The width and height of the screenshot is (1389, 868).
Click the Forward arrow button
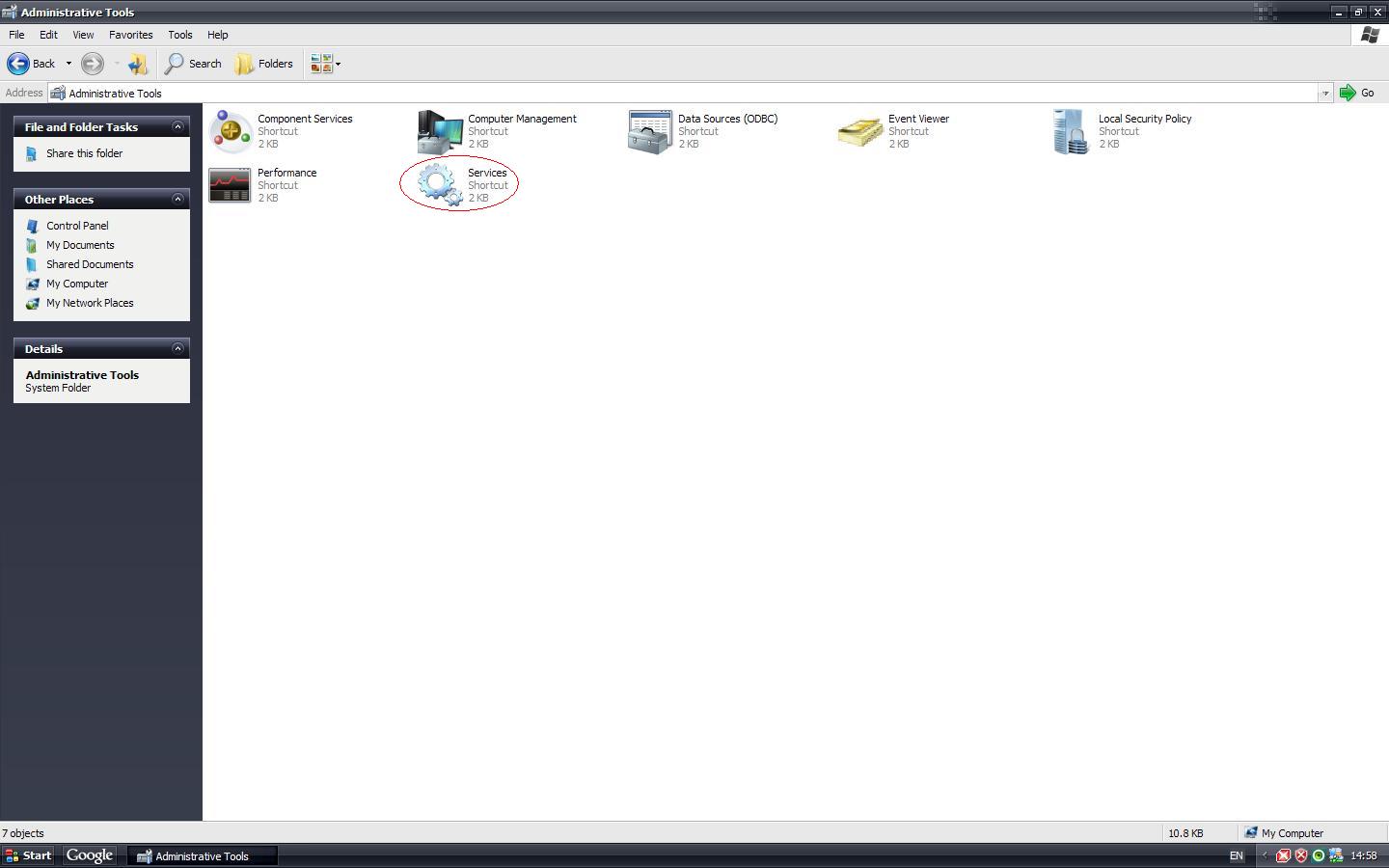(93, 64)
